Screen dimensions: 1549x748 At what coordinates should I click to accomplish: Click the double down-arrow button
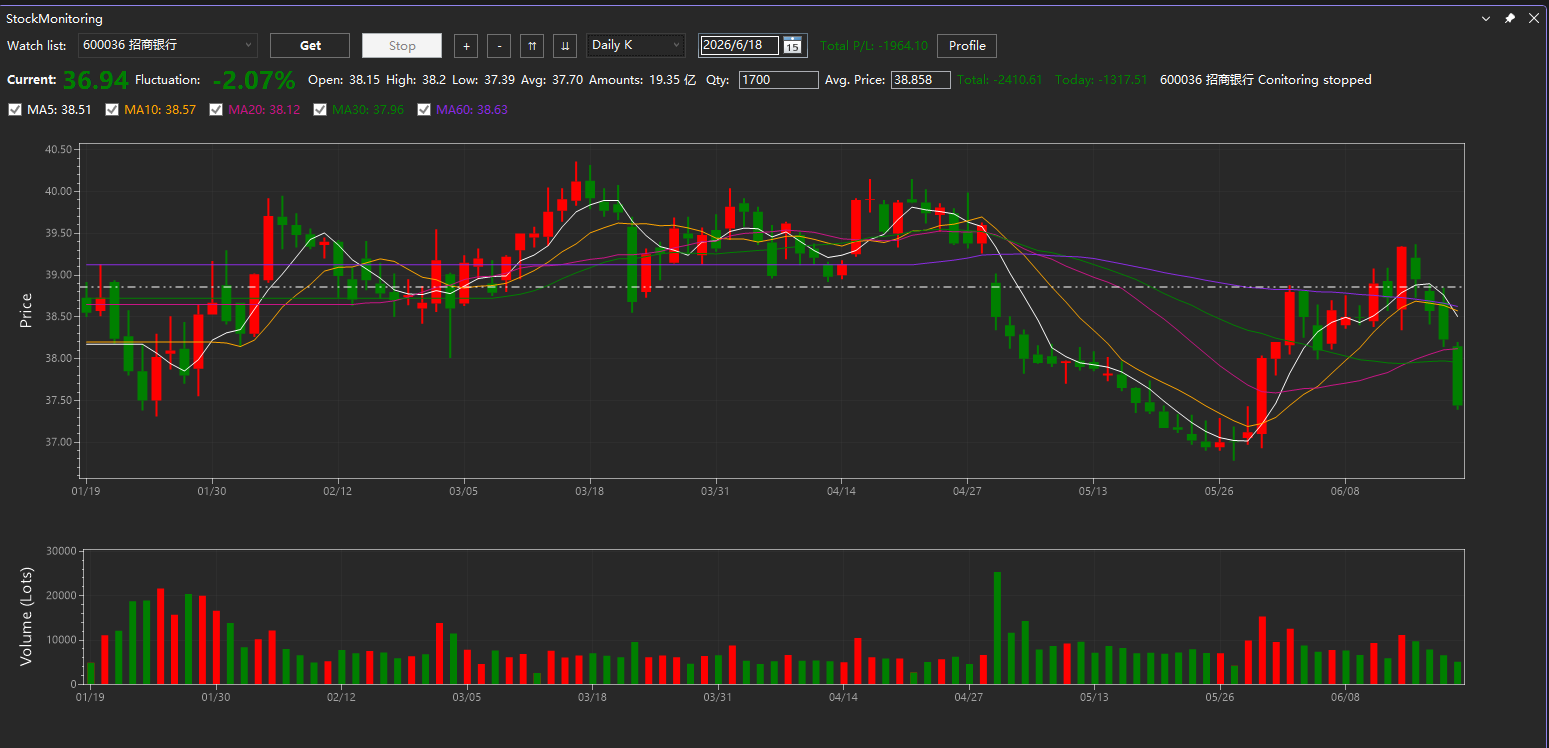(566, 45)
